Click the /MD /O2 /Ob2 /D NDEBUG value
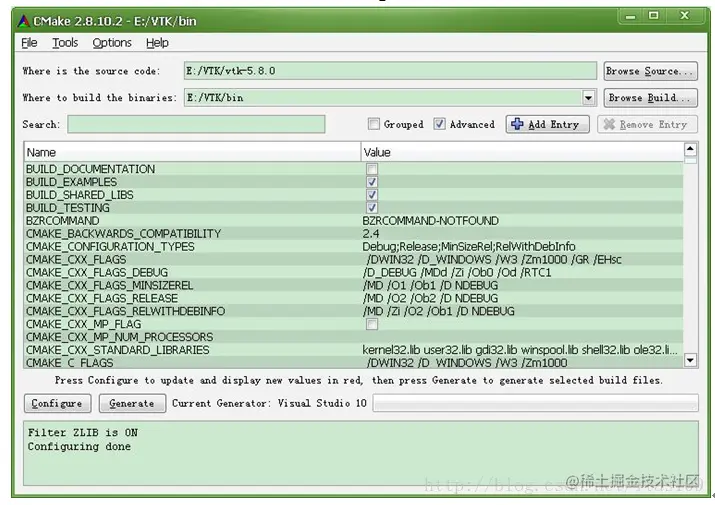 [430, 298]
